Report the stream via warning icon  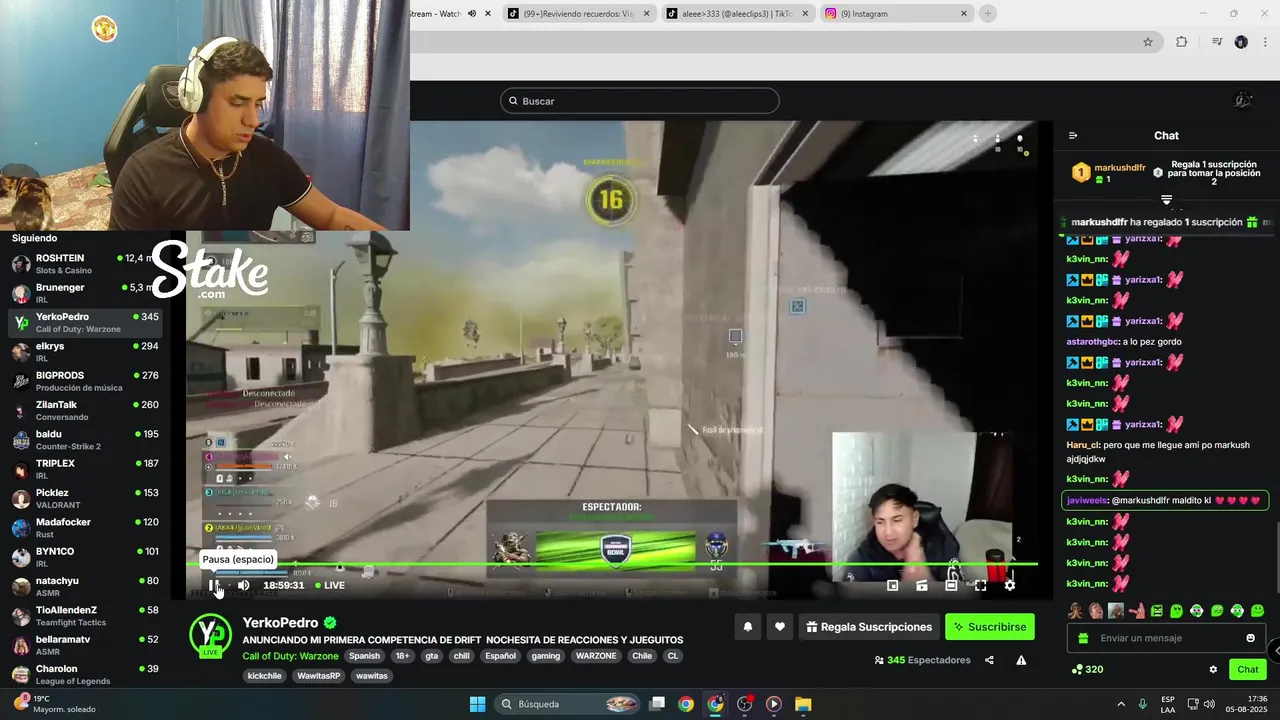point(1021,660)
